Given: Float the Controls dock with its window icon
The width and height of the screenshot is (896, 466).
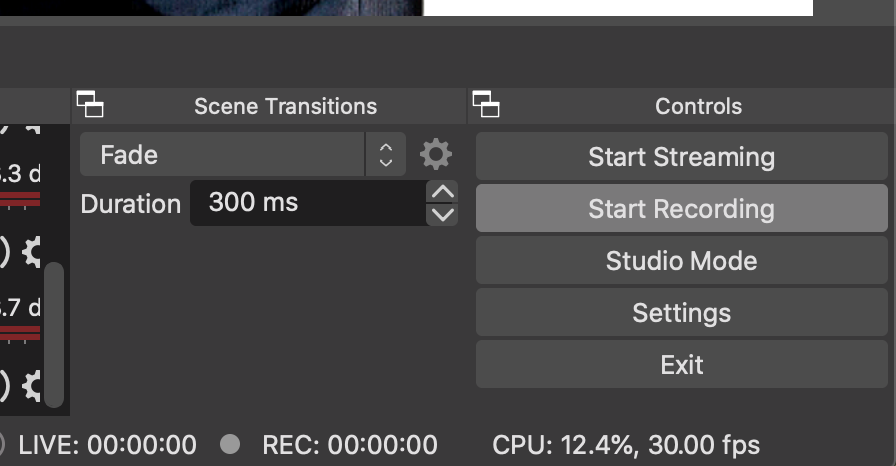Looking at the screenshot, I should [486, 105].
